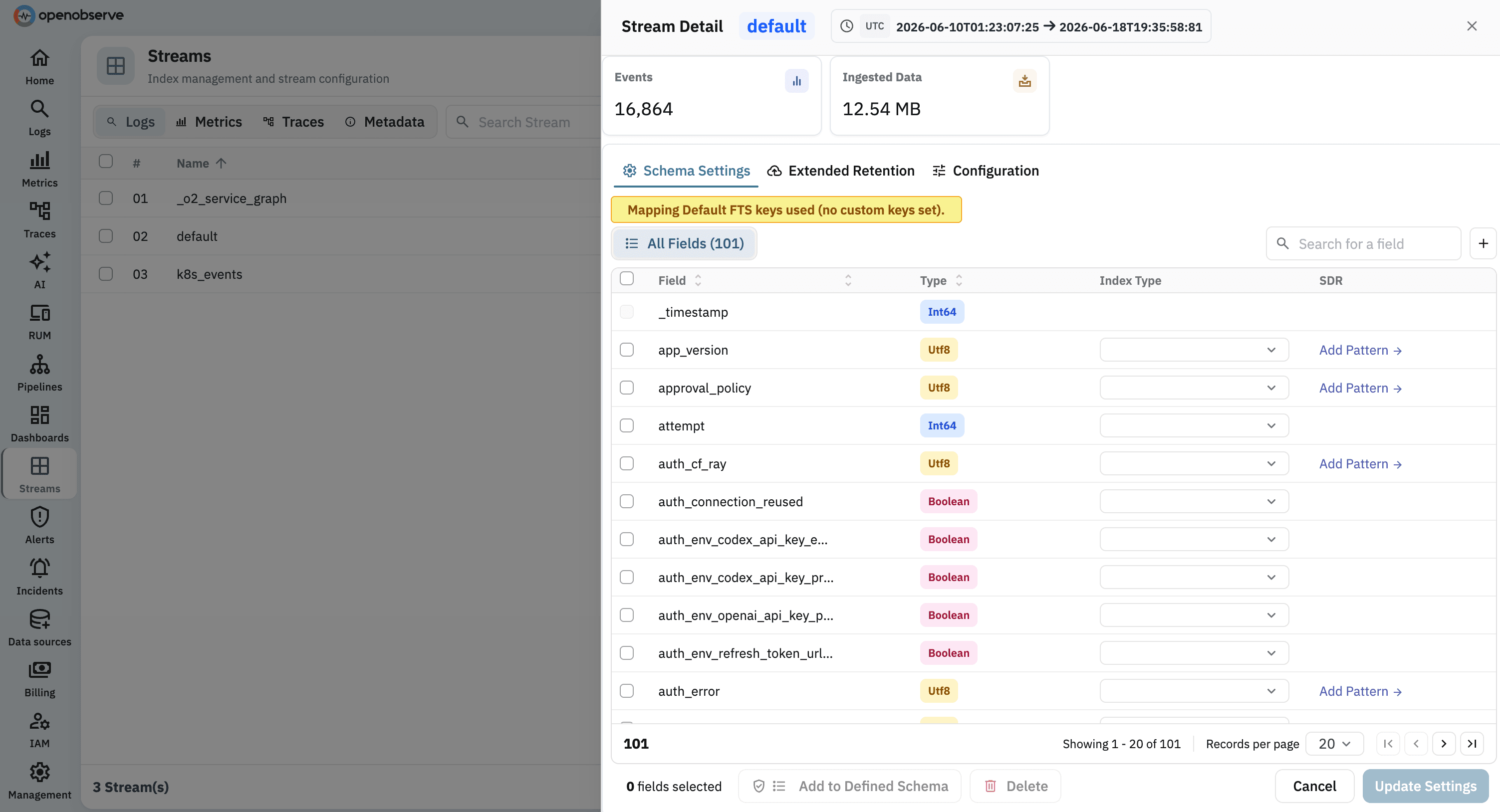The height and width of the screenshot is (812, 1500).
Task: Open Index Type dropdown for app_version
Action: click(x=1194, y=350)
